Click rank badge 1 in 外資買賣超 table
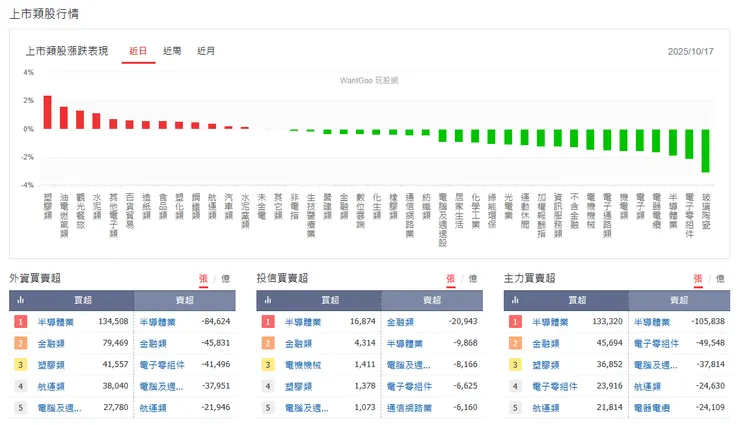This screenshot has width=740, height=425. point(20,322)
